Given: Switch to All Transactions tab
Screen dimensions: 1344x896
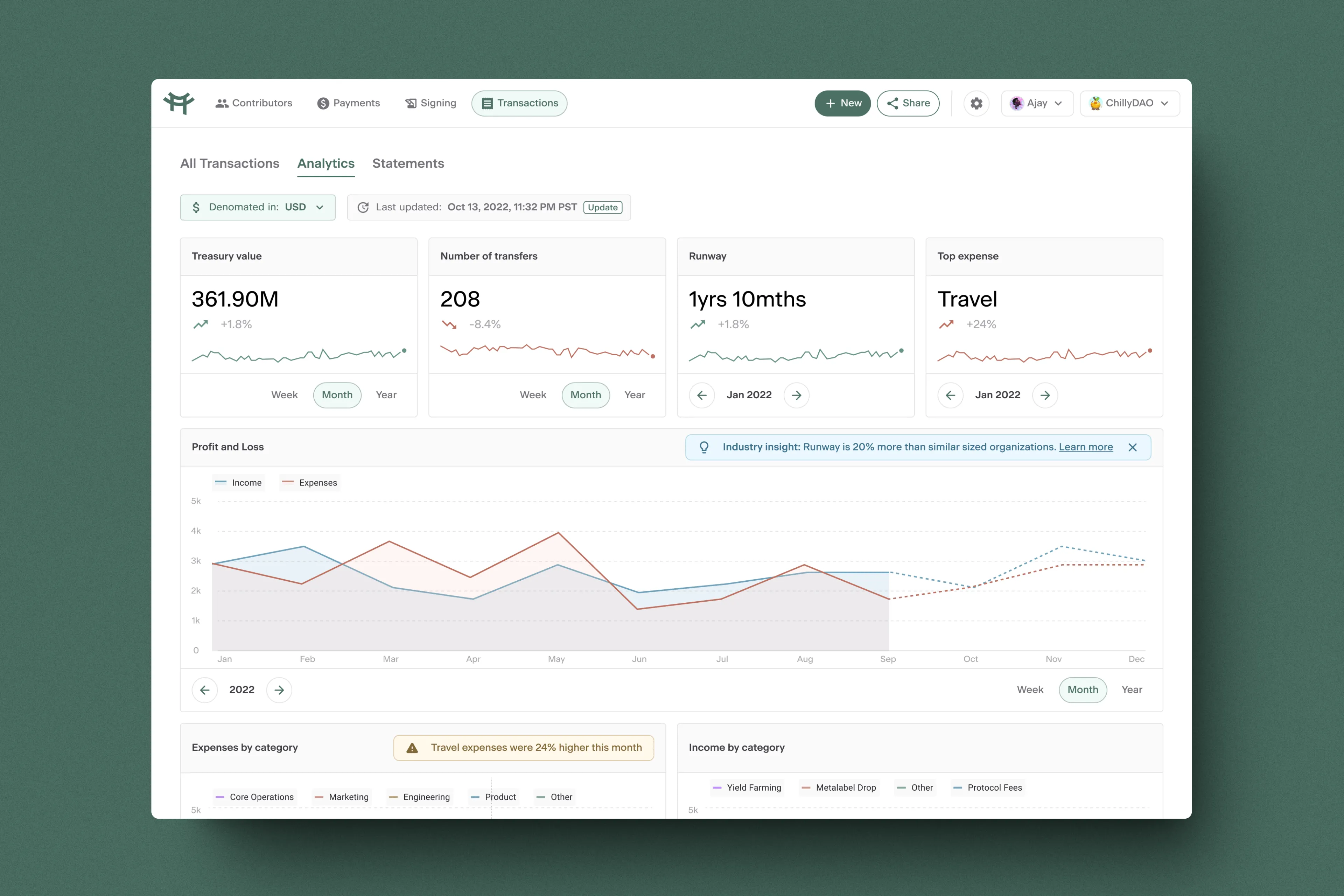Looking at the screenshot, I should click(x=230, y=163).
